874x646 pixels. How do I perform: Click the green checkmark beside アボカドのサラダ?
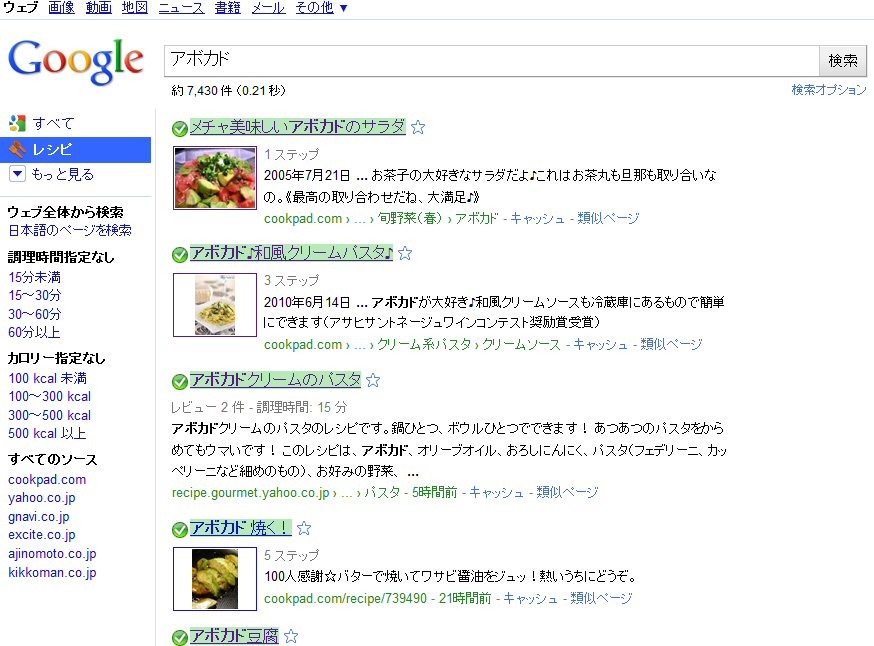pyautogui.click(x=179, y=129)
